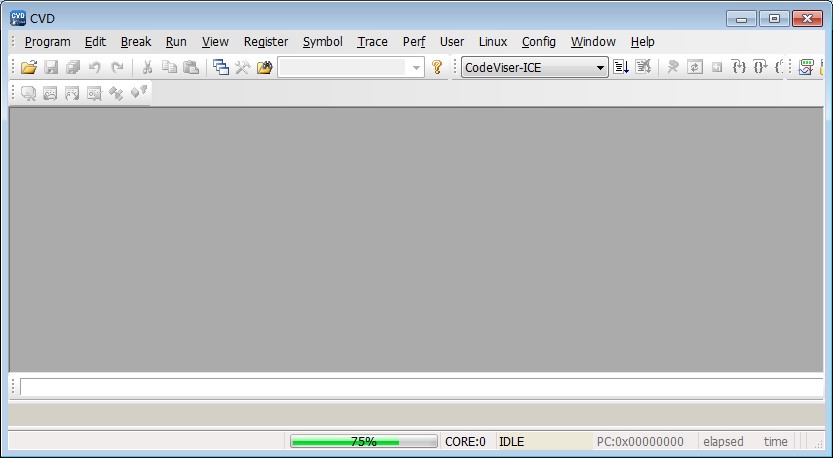Click the CVD application icon in title bar
The height and width of the screenshot is (458, 833).
pos(18,18)
